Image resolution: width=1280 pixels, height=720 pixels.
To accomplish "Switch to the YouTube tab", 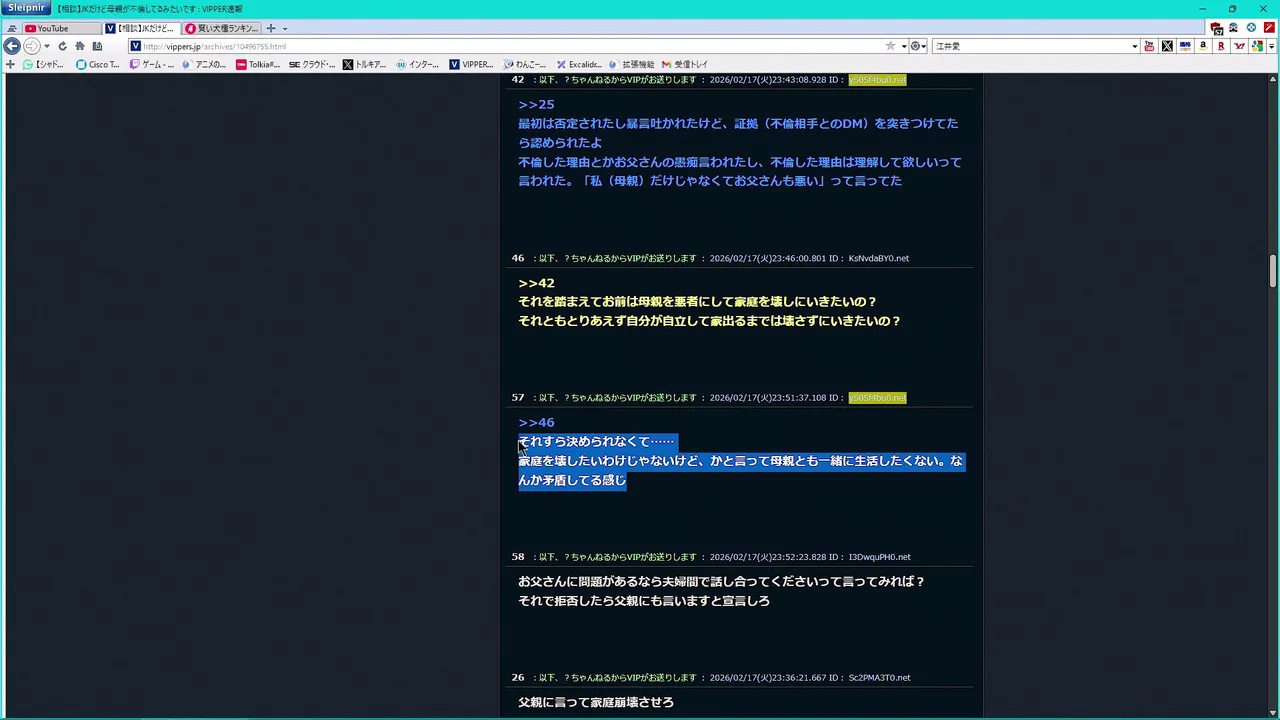I will point(61,29).
